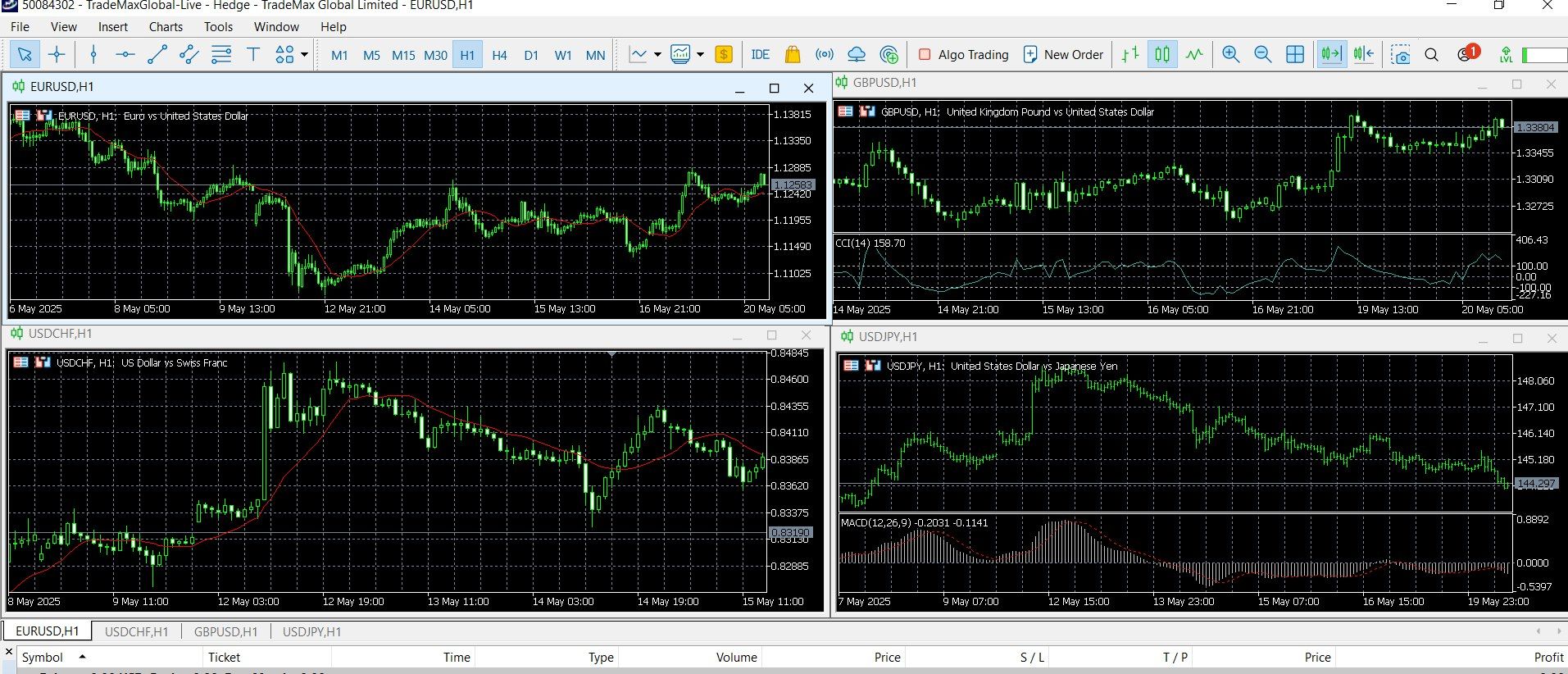
Task: Expand the templates dropdown arrow
Action: (700, 55)
